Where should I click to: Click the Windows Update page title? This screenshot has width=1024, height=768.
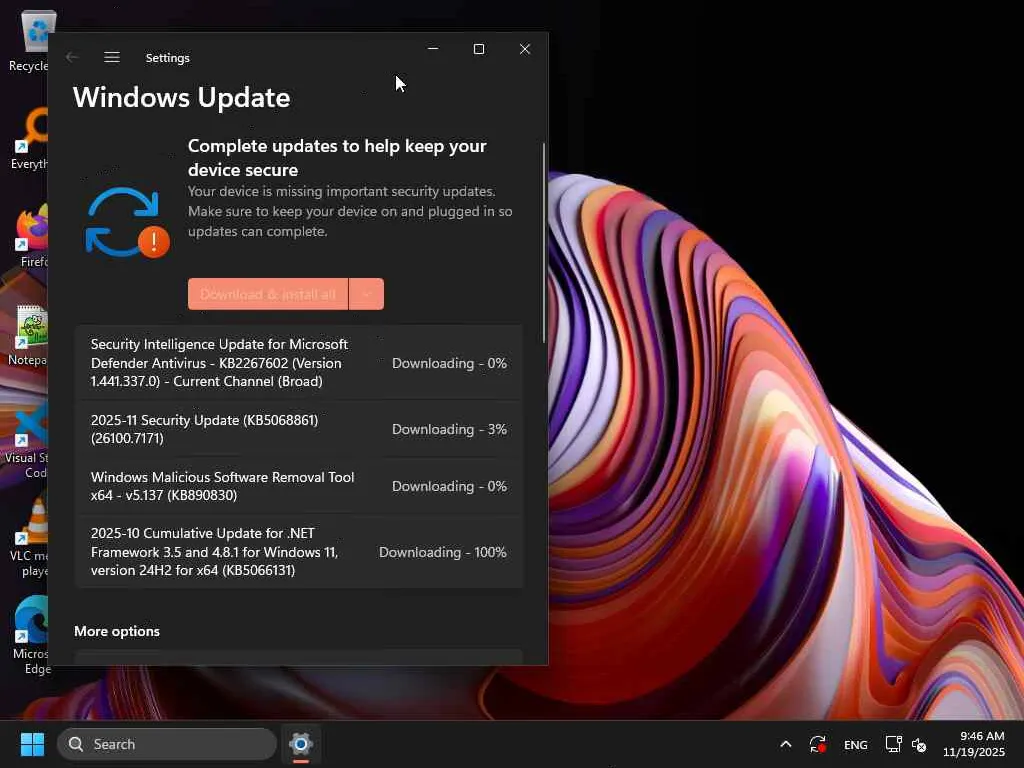(x=182, y=97)
